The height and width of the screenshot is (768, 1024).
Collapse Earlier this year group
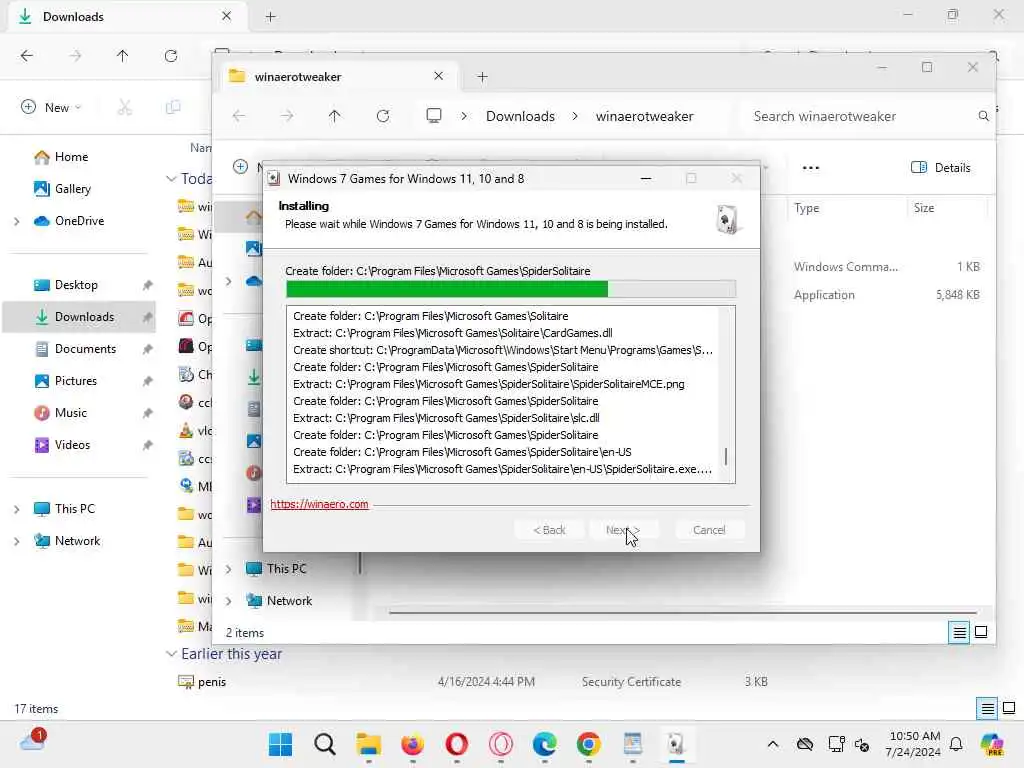coord(171,654)
